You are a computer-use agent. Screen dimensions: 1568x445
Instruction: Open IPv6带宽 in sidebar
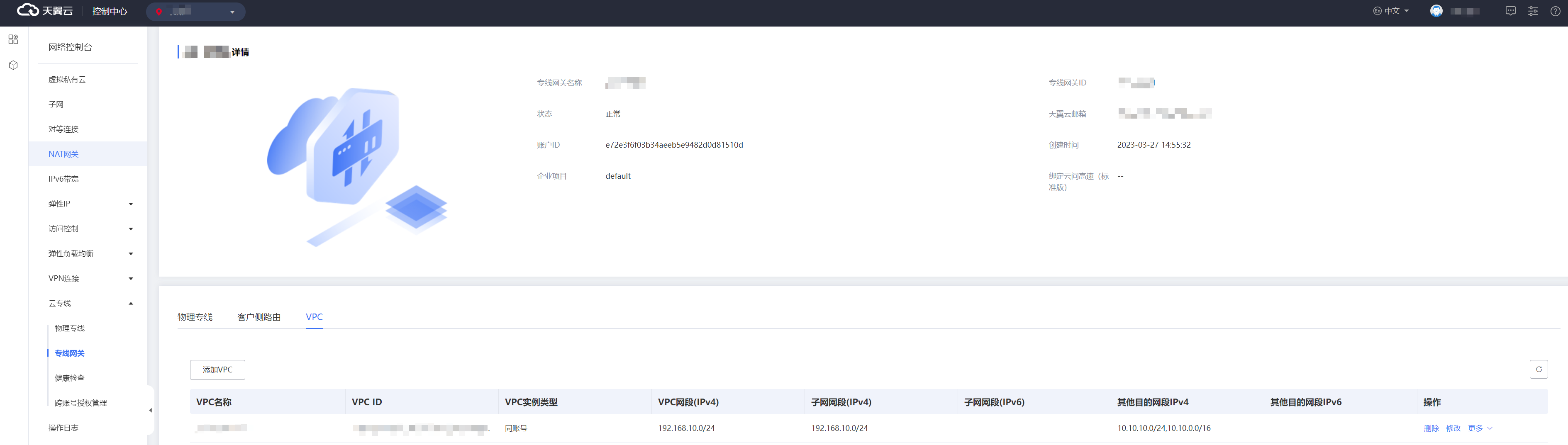coord(63,179)
